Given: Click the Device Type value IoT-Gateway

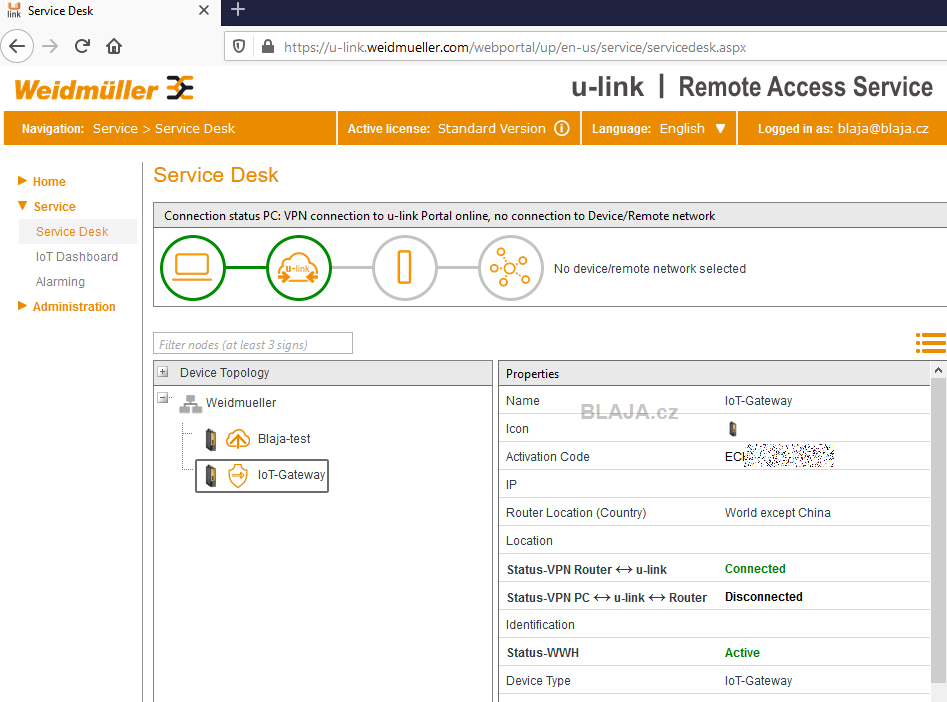Looking at the screenshot, I should click(x=758, y=681).
